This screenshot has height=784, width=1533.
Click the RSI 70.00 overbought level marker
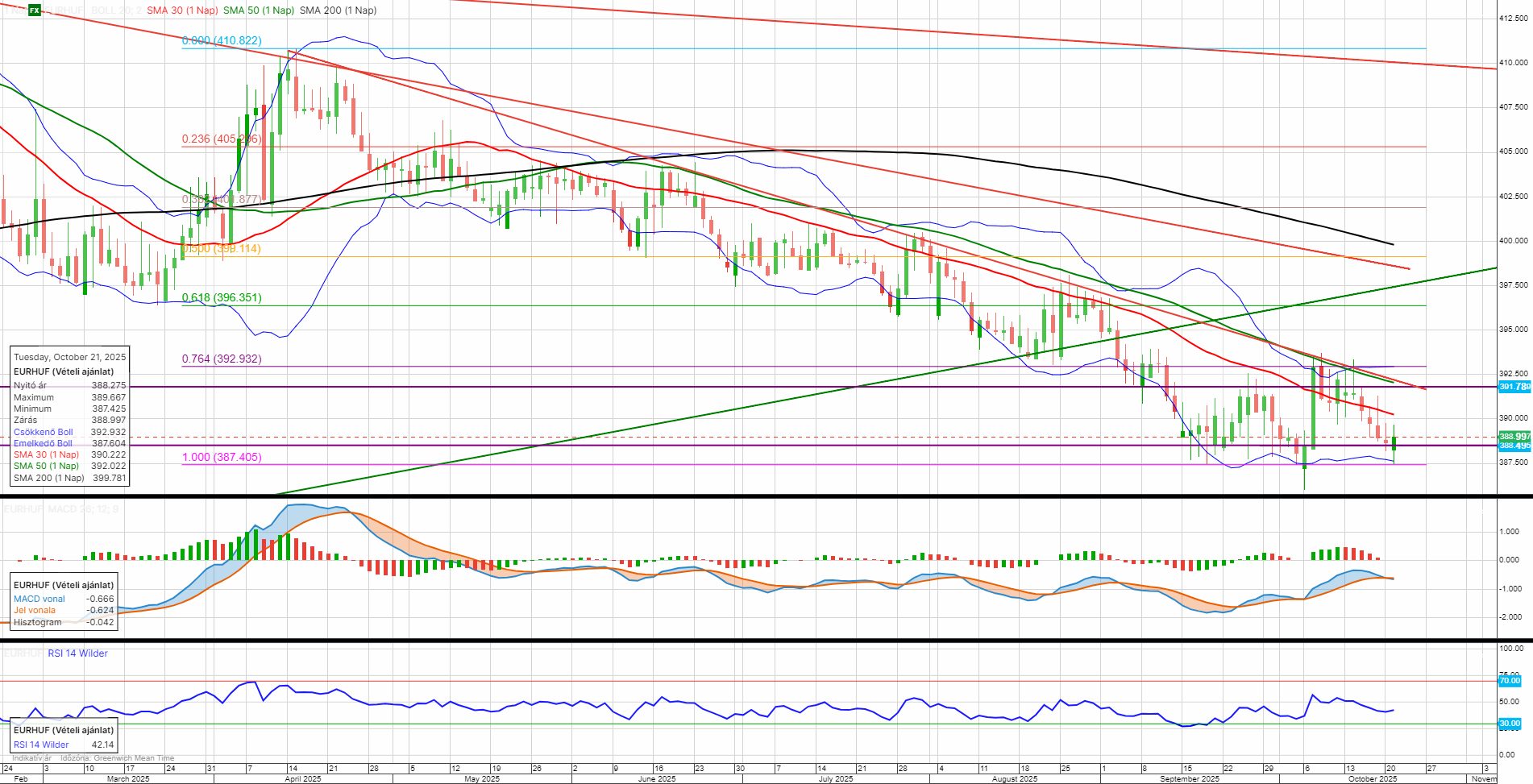1509,682
